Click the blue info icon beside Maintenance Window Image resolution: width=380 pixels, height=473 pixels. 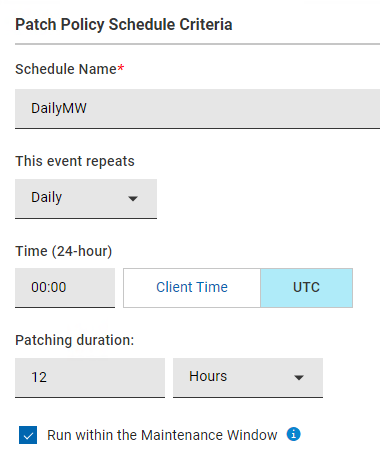(x=293, y=434)
